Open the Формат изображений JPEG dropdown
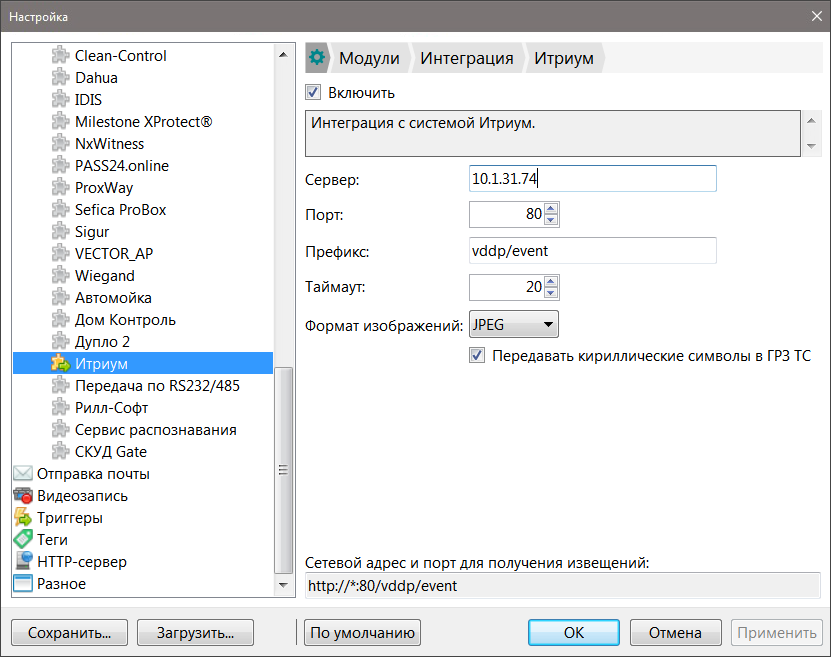The image size is (831, 657). 513,325
